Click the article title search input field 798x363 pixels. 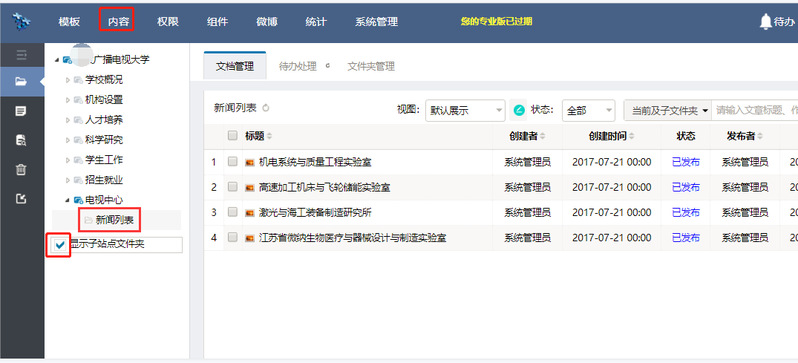(755, 110)
